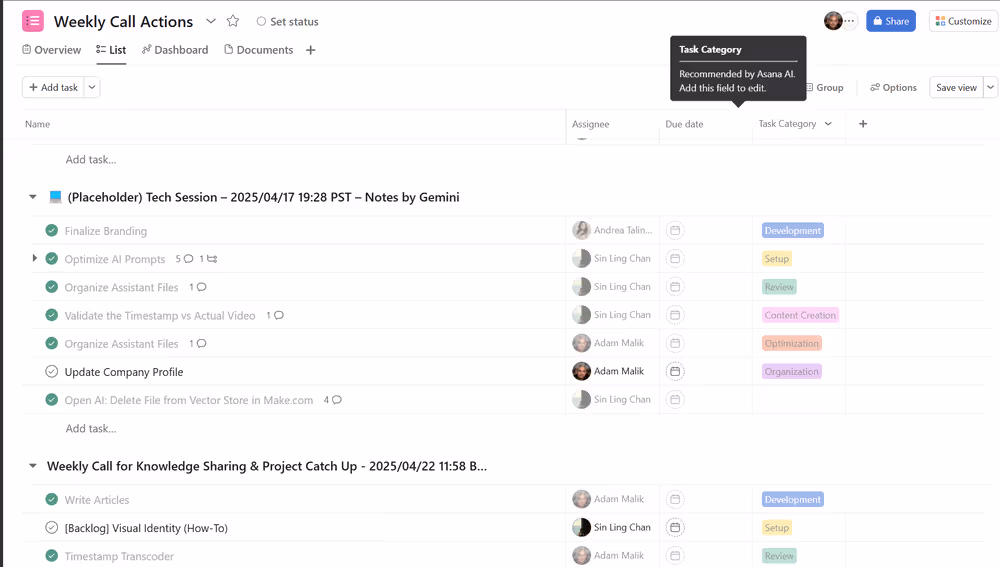Mark Update Company Profile complete
The height and width of the screenshot is (567, 1000).
tap(52, 371)
